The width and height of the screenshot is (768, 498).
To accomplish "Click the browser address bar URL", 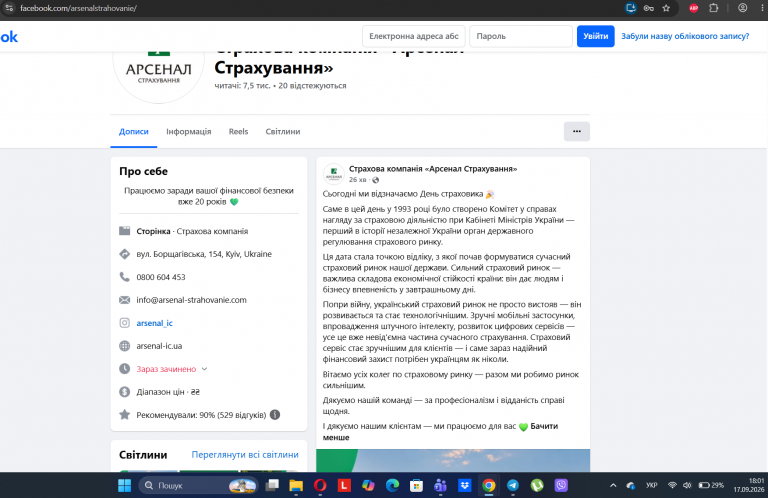I will (78, 8).
